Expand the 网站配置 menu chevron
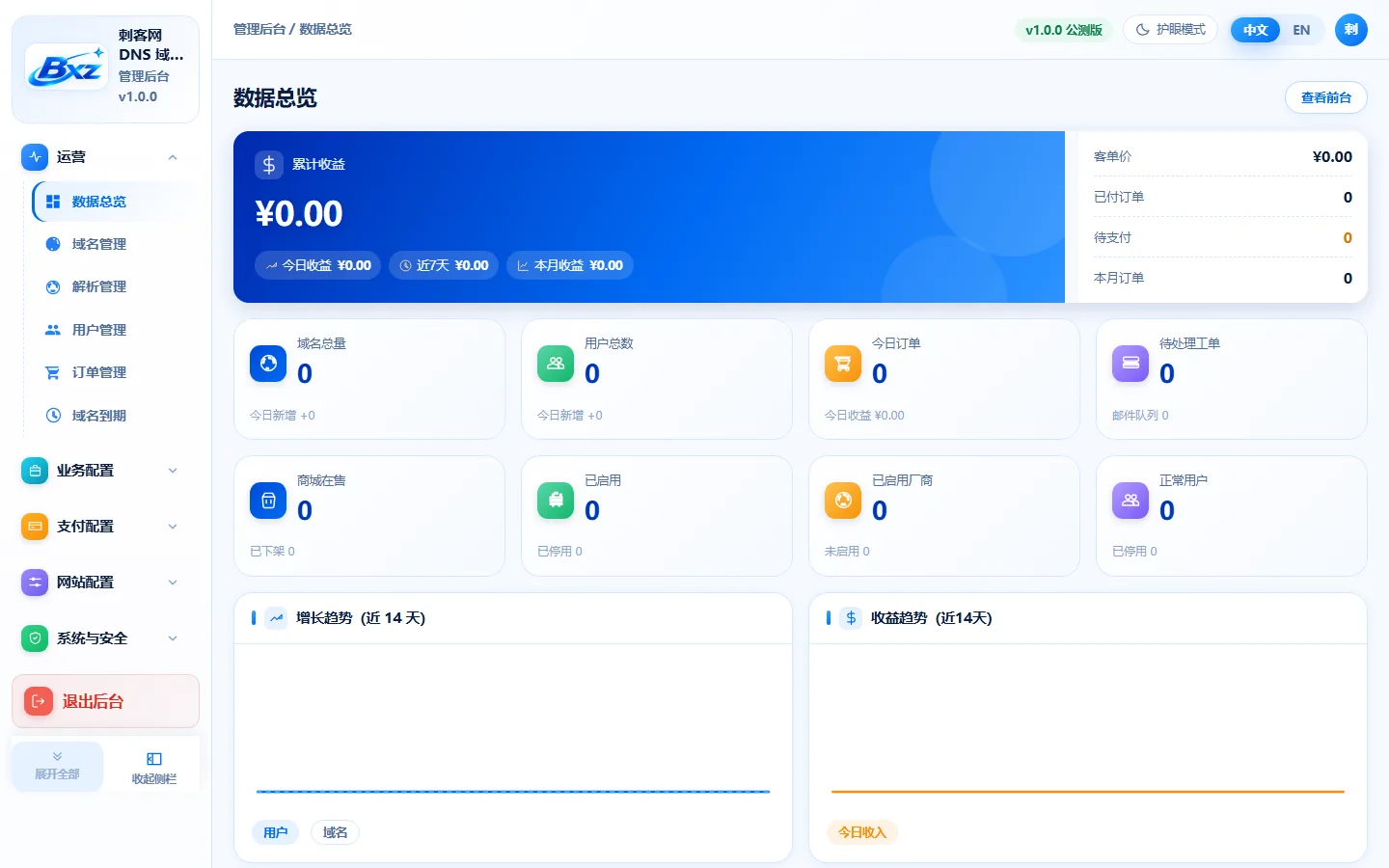Screen dimensions: 1389x868 (x=173, y=583)
